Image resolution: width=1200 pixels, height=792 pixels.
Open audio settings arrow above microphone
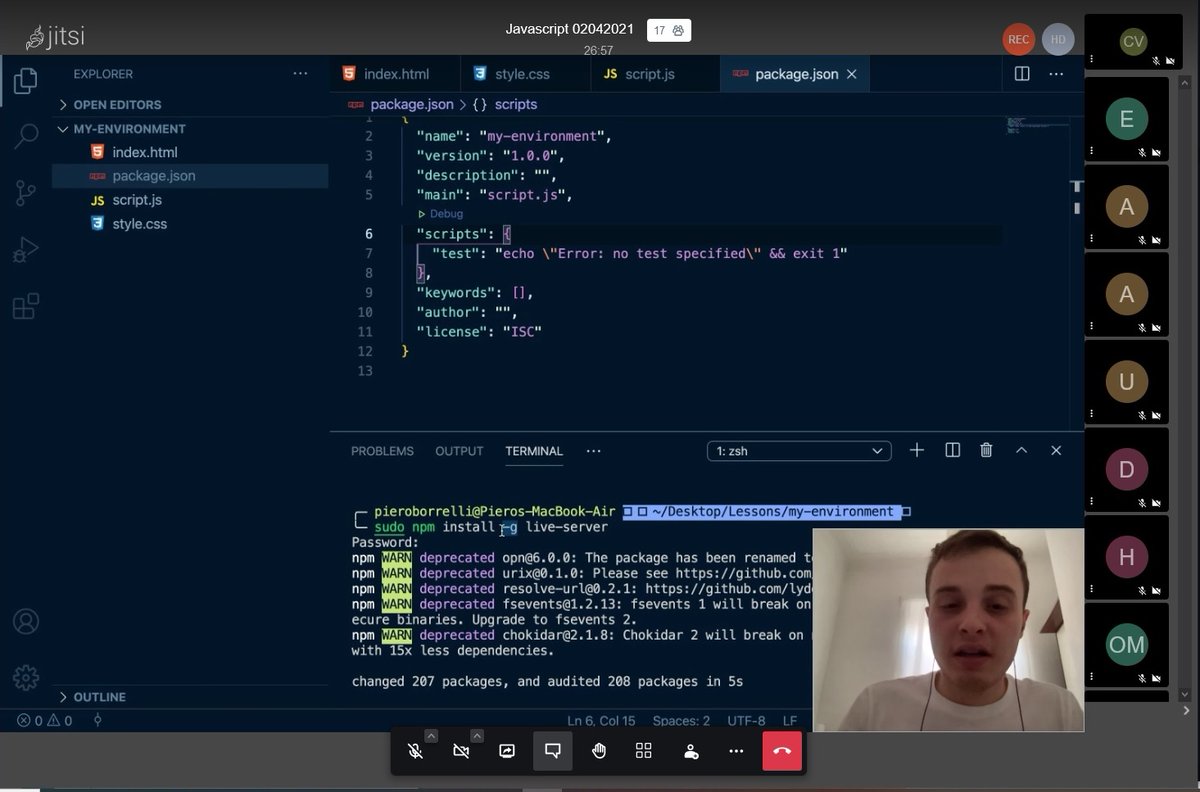click(x=431, y=736)
